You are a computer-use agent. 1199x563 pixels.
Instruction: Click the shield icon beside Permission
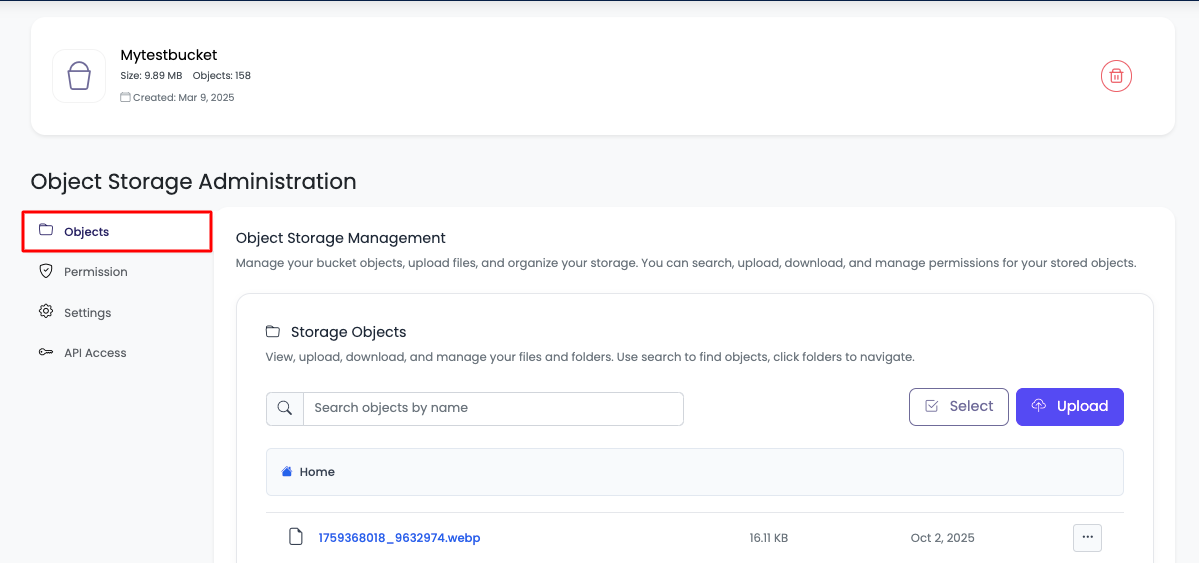coord(46,271)
